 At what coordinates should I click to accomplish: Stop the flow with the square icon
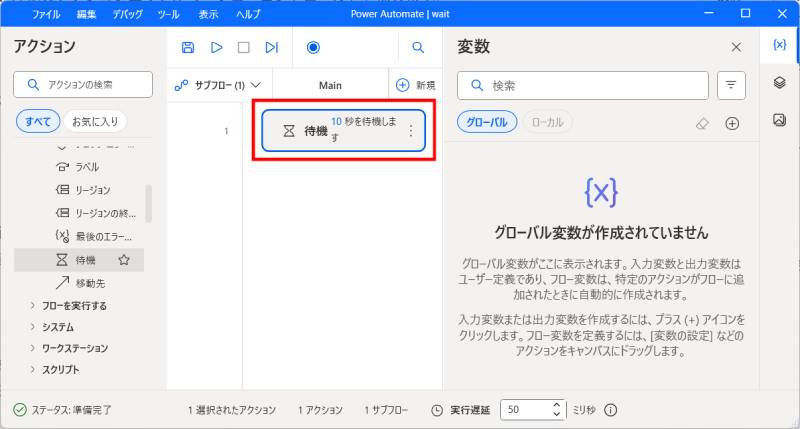[x=243, y=47]
